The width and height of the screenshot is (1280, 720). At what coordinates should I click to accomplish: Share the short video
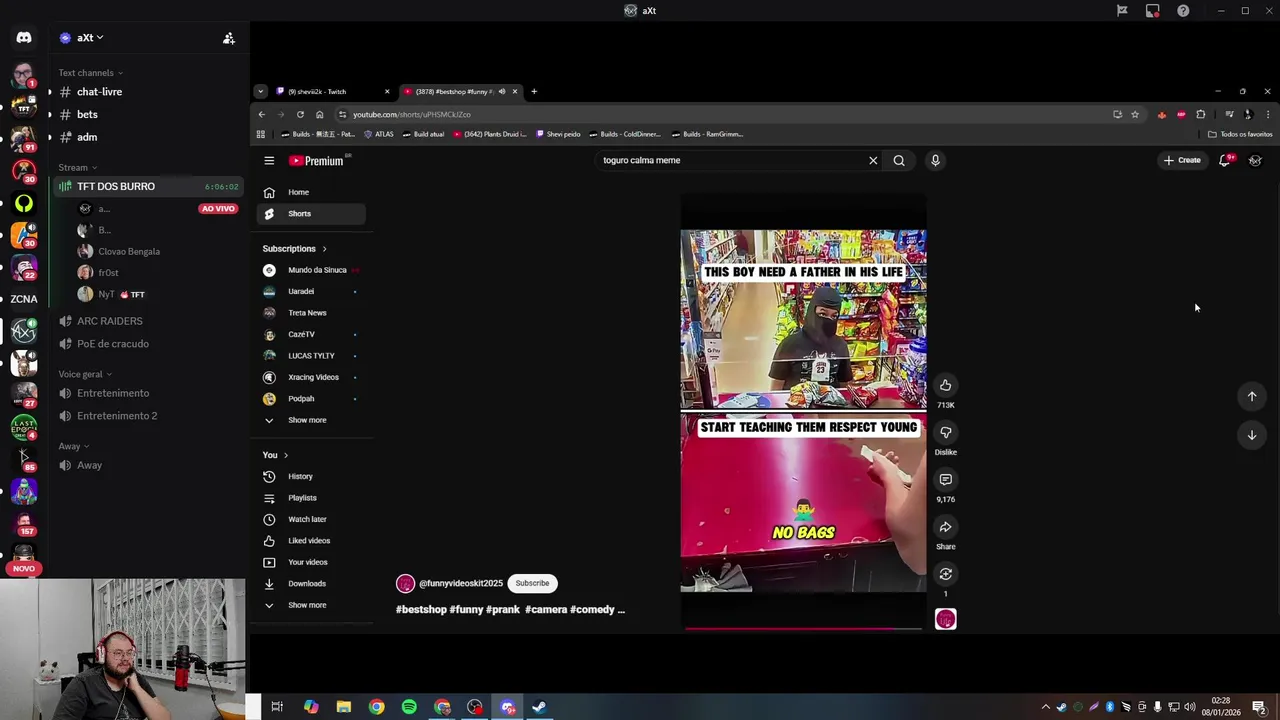tap(945, 526)
